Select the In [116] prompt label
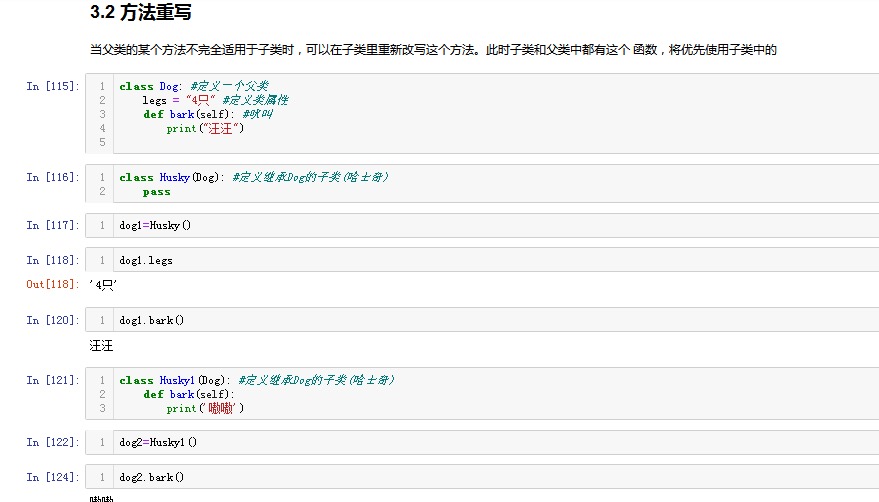879x502 pixels. [53, 177]
